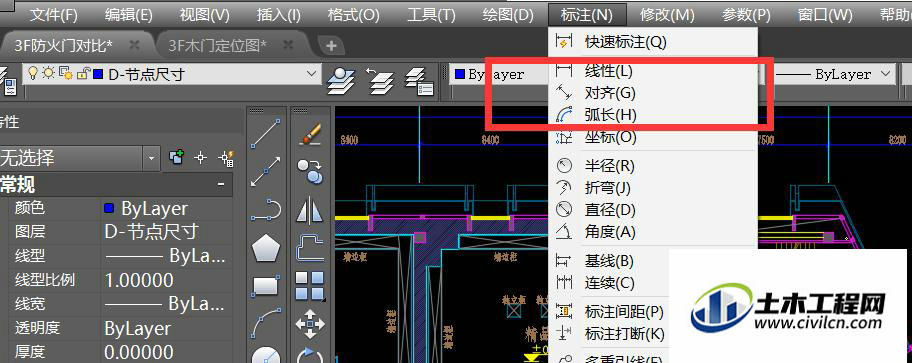Image resolution: width=912 pixels, height=363 pixels.
Task: Open the 视图(V) menu
Action: click(205, 15)
